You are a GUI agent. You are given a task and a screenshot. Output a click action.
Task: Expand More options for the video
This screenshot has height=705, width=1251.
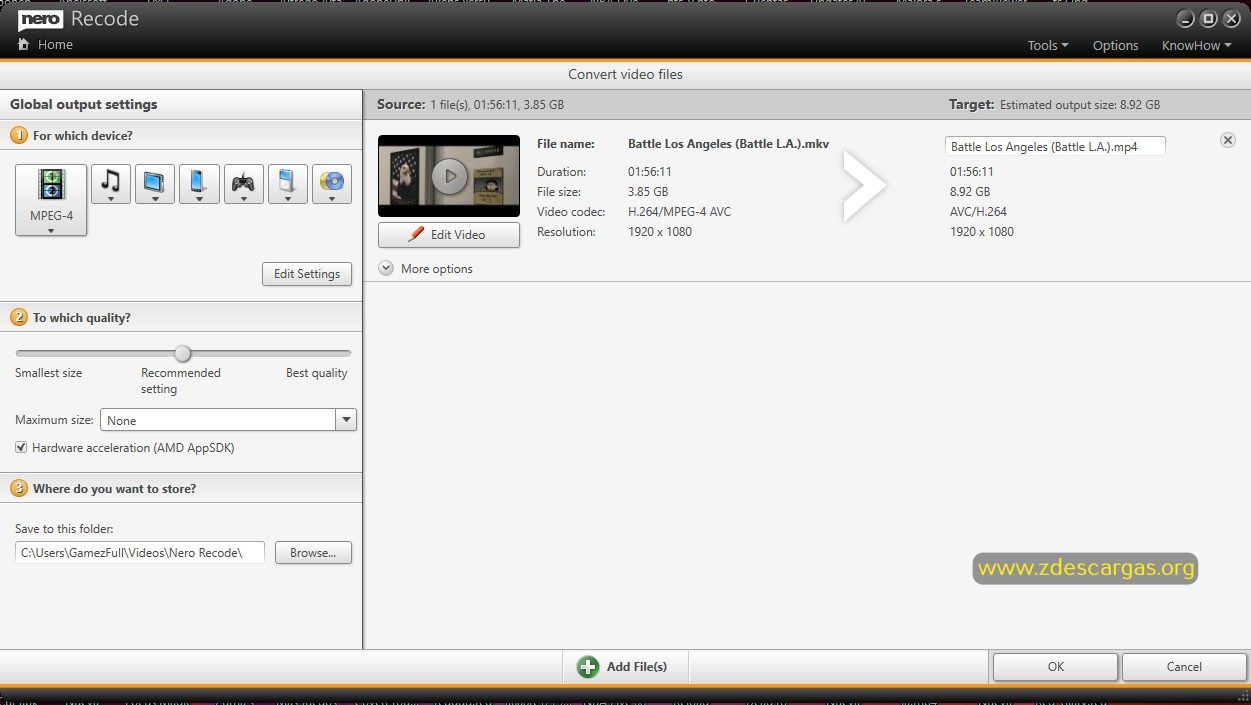pos(426,269)
